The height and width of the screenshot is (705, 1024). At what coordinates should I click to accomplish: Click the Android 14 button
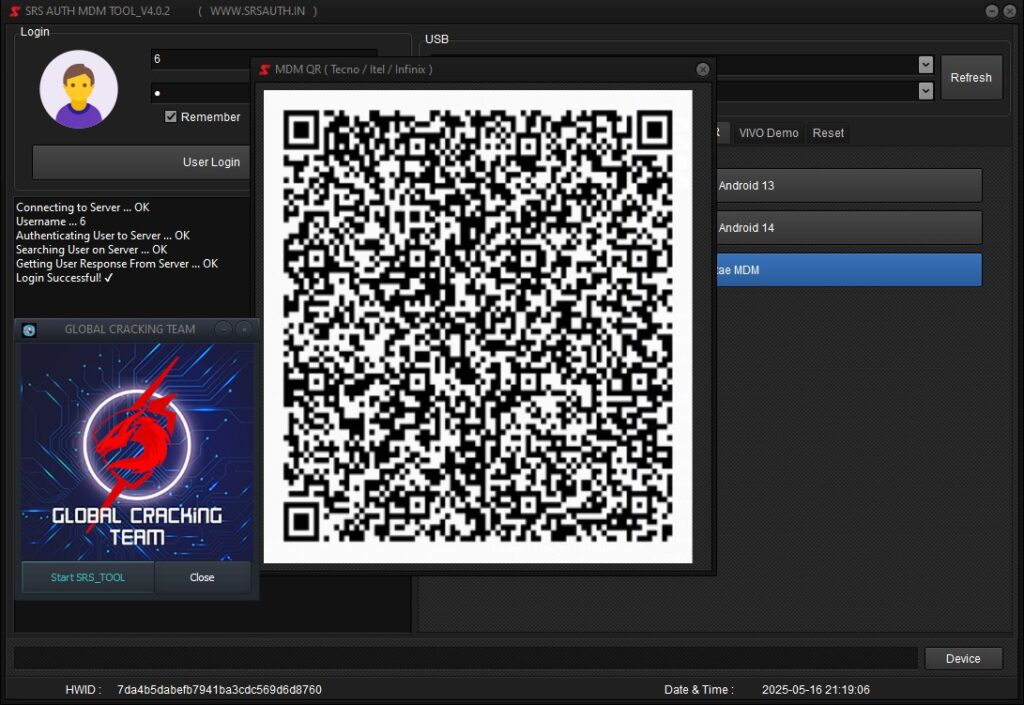click(x=848, y=228)
